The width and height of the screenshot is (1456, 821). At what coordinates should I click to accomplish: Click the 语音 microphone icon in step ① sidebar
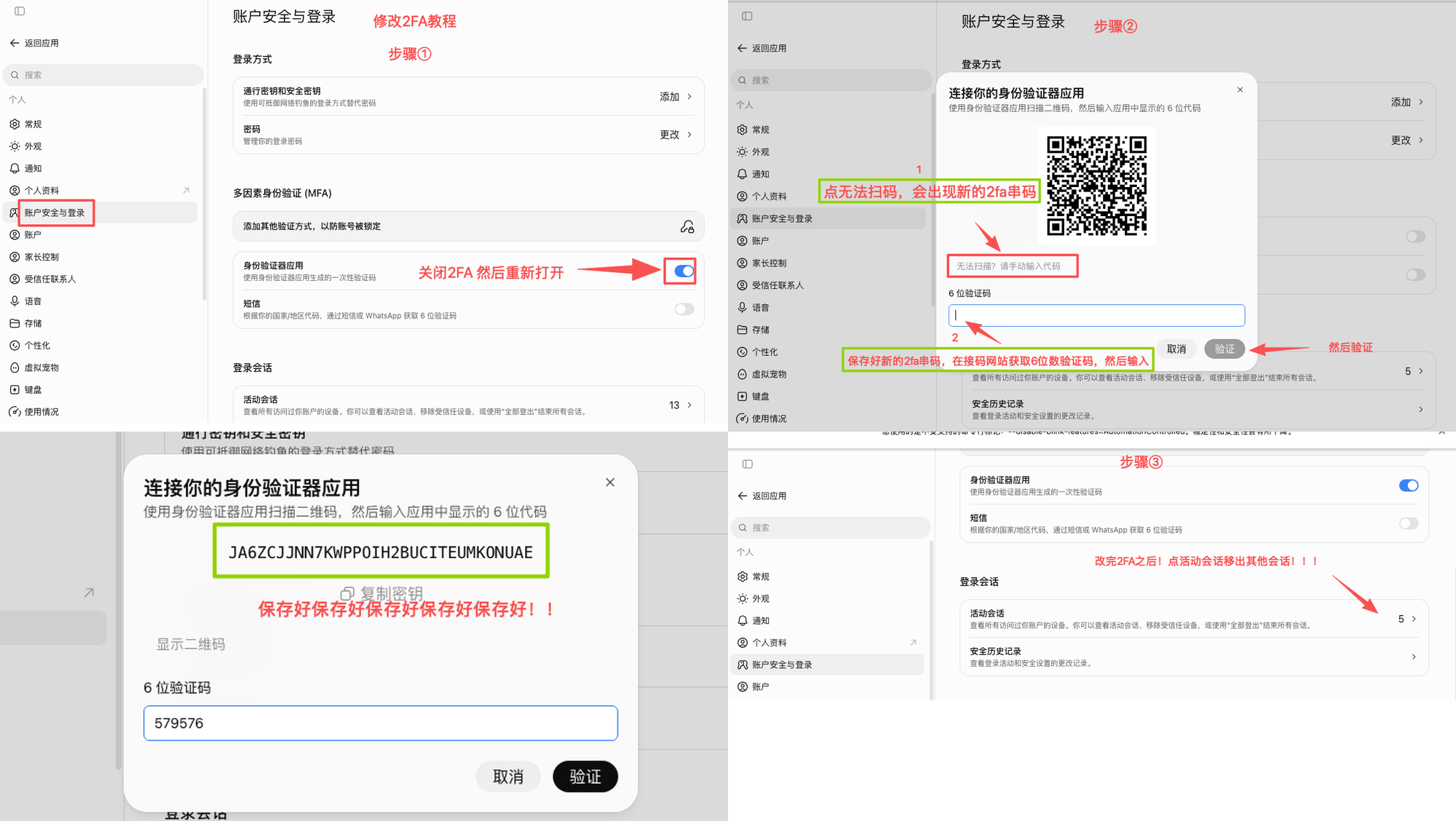click(15, 301)
